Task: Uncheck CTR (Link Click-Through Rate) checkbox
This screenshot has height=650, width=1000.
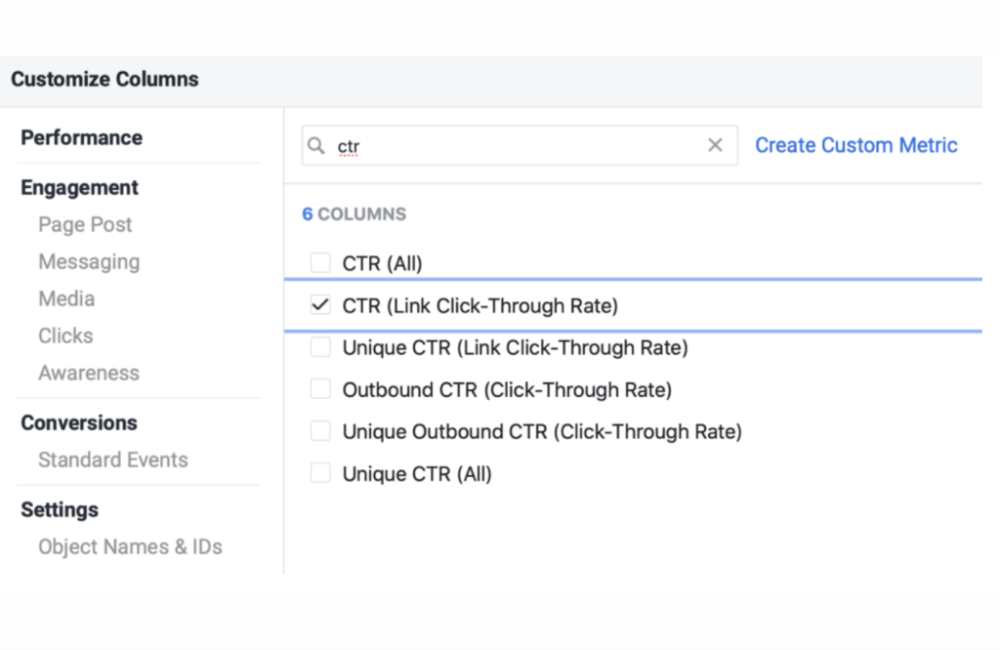Action: point(320,306)
